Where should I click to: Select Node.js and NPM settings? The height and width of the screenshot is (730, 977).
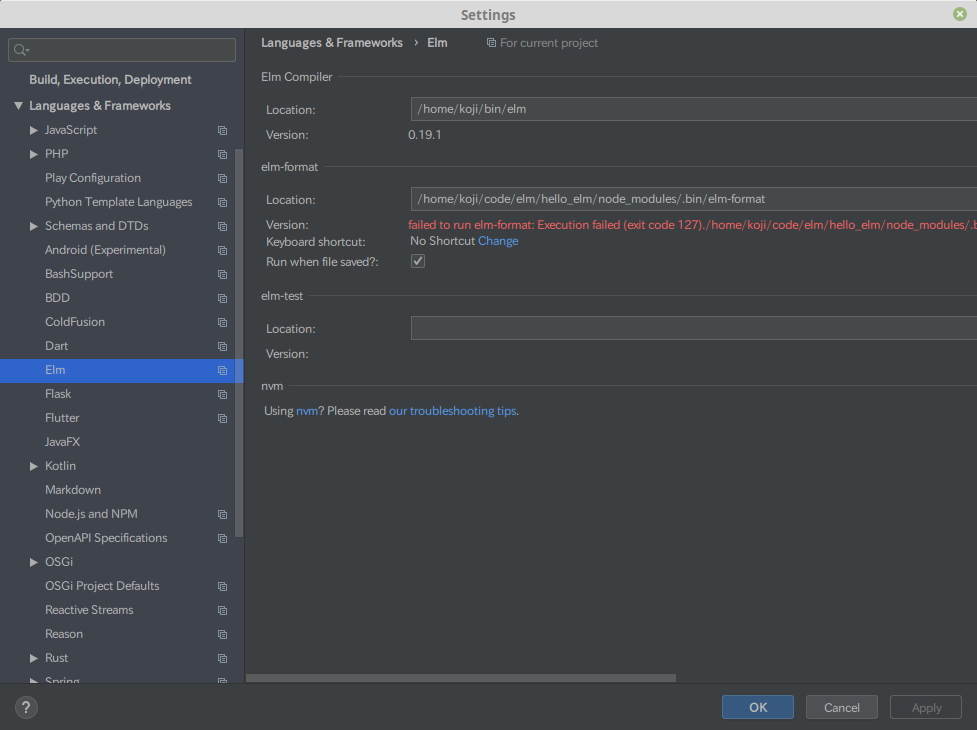91,514
